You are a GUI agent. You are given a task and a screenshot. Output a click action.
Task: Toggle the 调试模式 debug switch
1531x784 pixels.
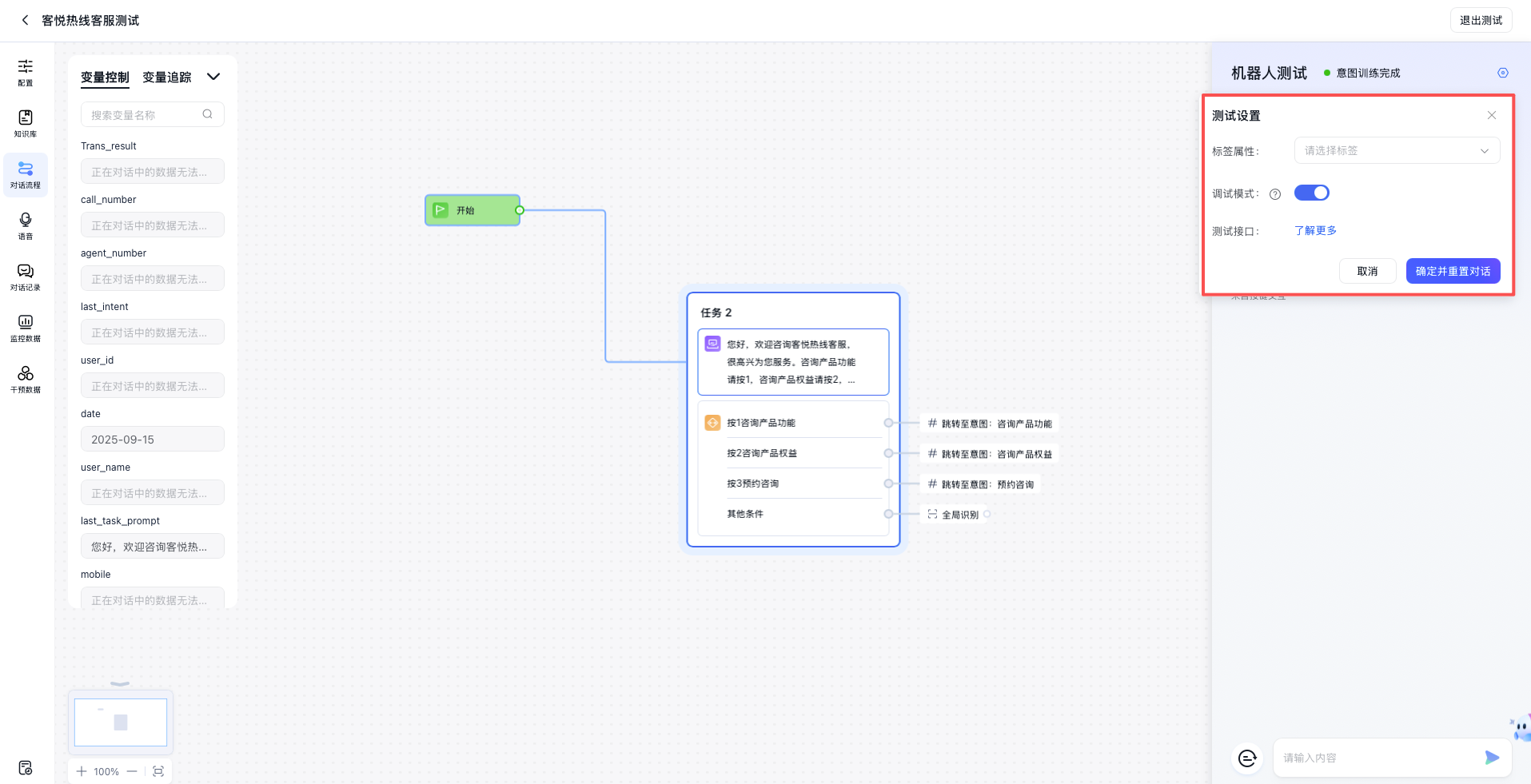[1311, 193]
